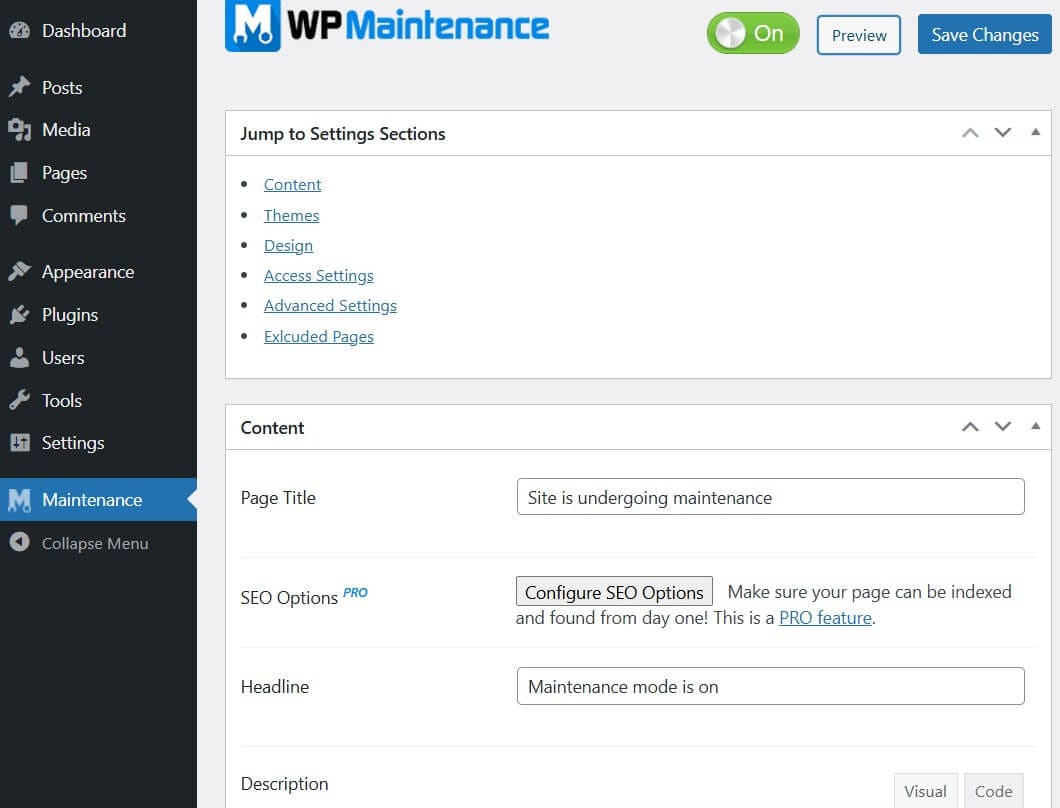Image resolution: width=1060 pixels, height=808 pixels.
Task: Click the Pages icon in sidebar
Action: click(x=19, y=172)
